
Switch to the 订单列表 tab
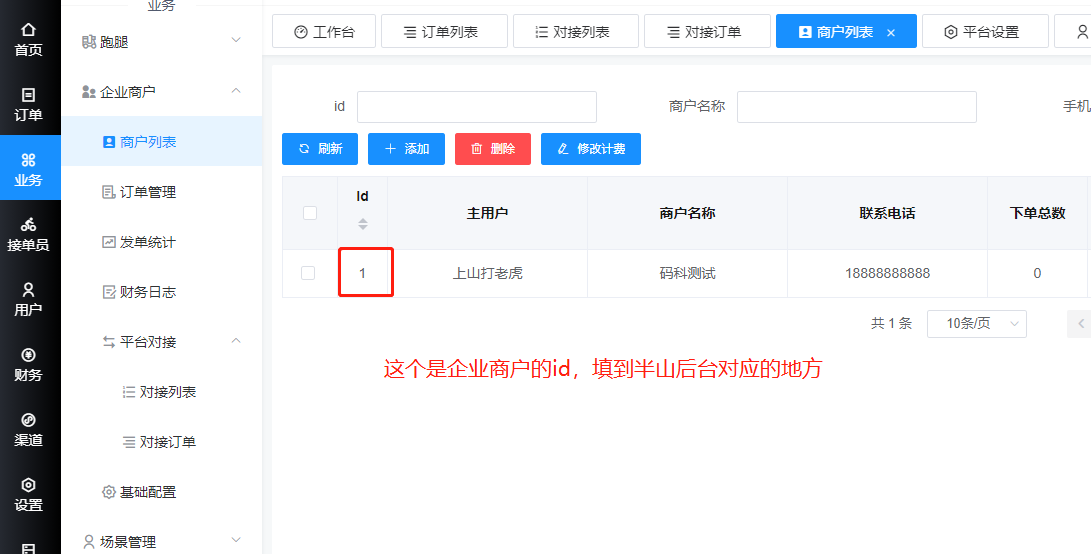coord(444,32)
